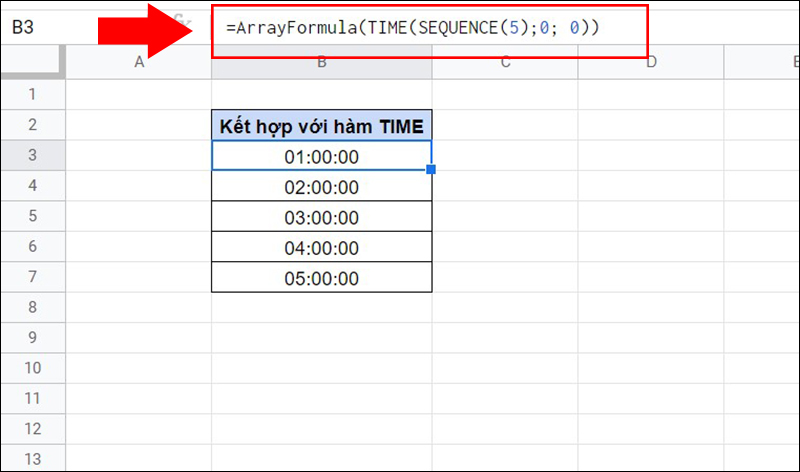Select column C header

tap(505, 62)
